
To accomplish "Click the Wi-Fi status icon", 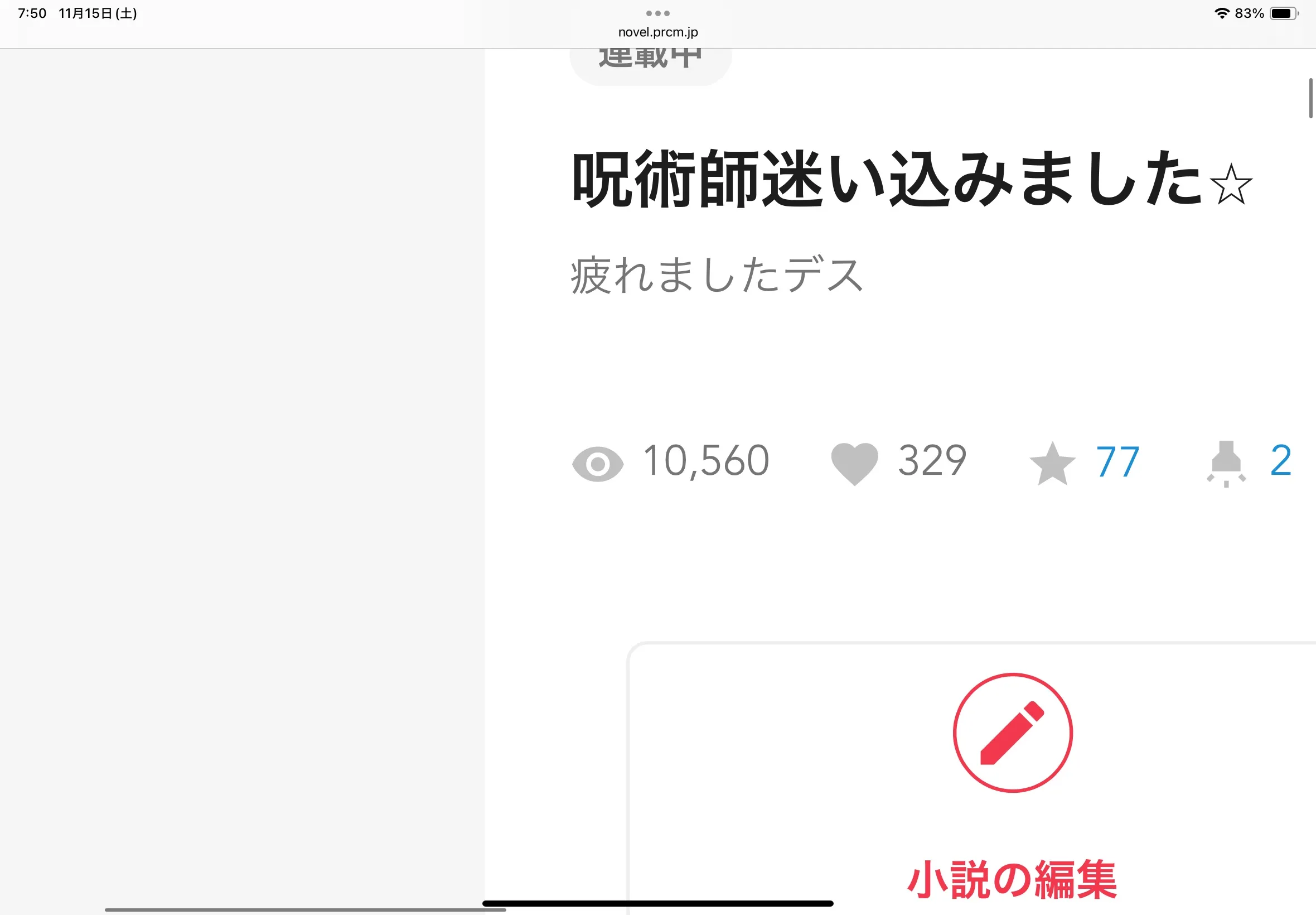I will [x=1222, y=13].
